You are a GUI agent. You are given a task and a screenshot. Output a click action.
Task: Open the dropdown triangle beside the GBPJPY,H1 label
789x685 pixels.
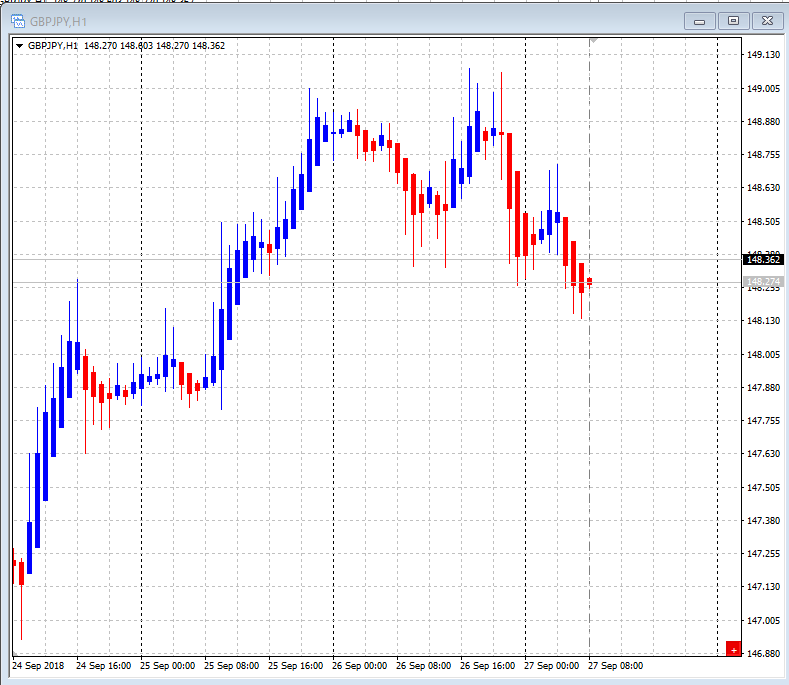(x=20, y=46)
